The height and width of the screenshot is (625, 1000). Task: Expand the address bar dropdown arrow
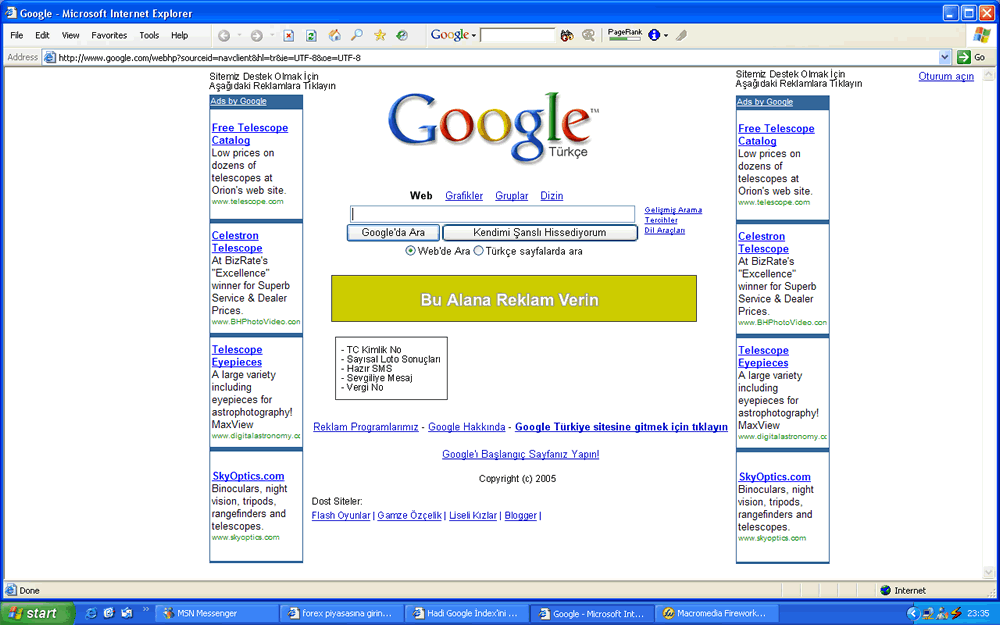coord(945,57)
